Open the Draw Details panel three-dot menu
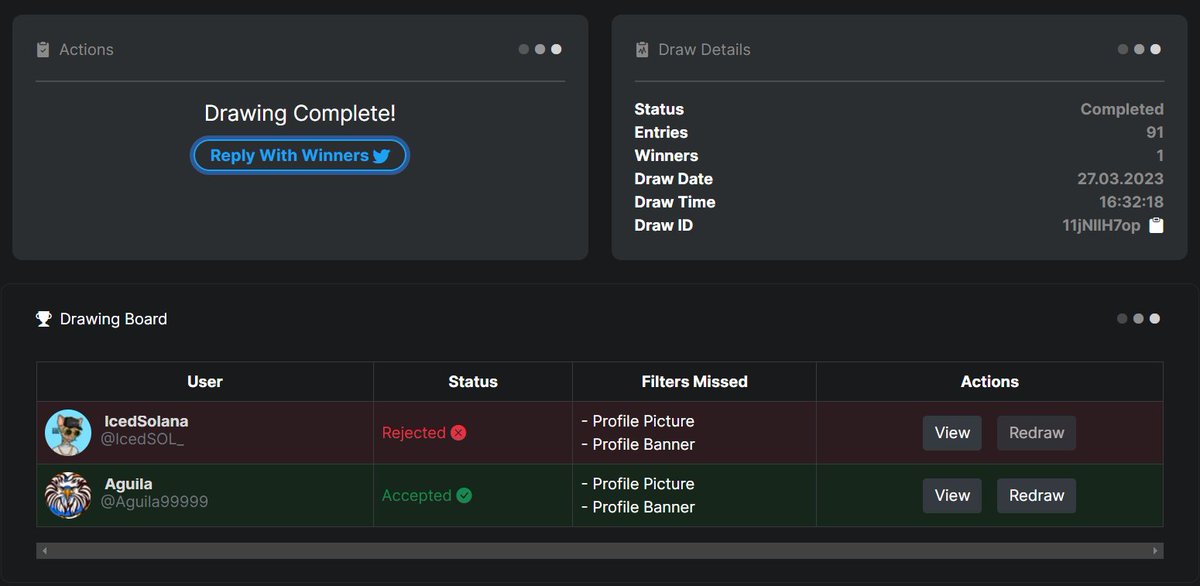 coord(1139,49)
